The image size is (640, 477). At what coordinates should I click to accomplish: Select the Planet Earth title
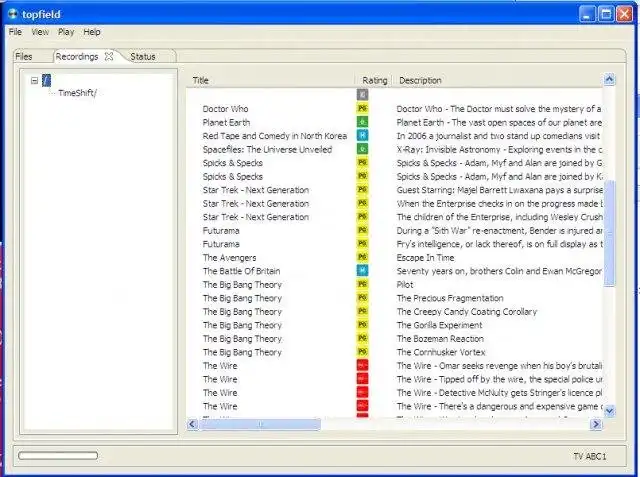pyautogui.click(x=226, y=122)
